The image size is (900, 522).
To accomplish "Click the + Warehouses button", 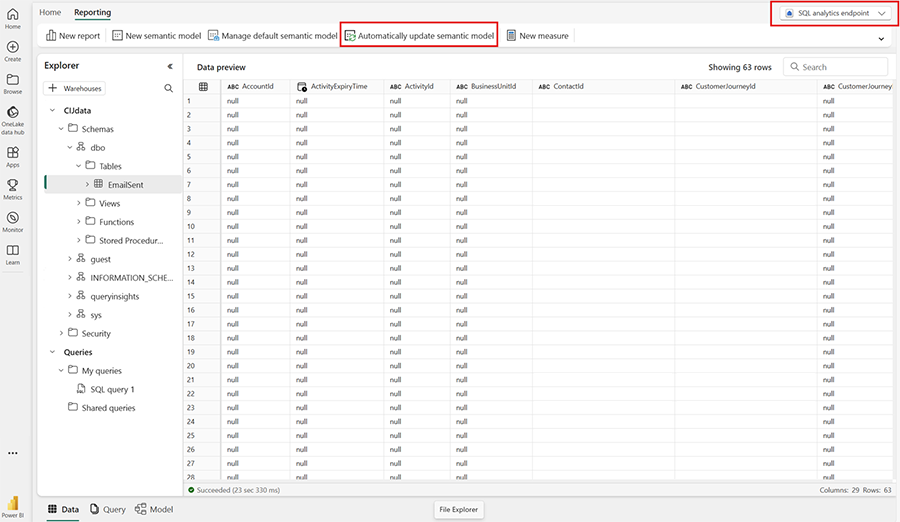I will tap(75, 88).
